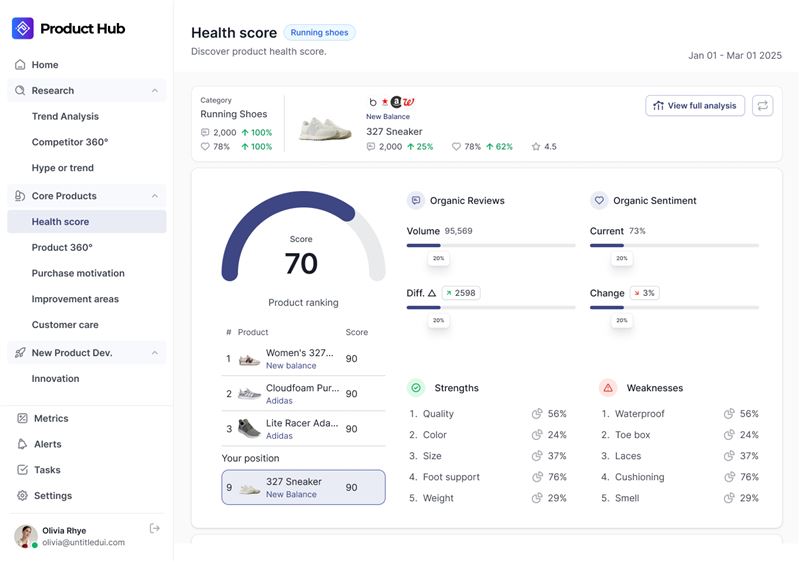Click New balance link under Women's 327
Image resolution: width=800 pixels, height=562 pixels.
pos(291,366)
